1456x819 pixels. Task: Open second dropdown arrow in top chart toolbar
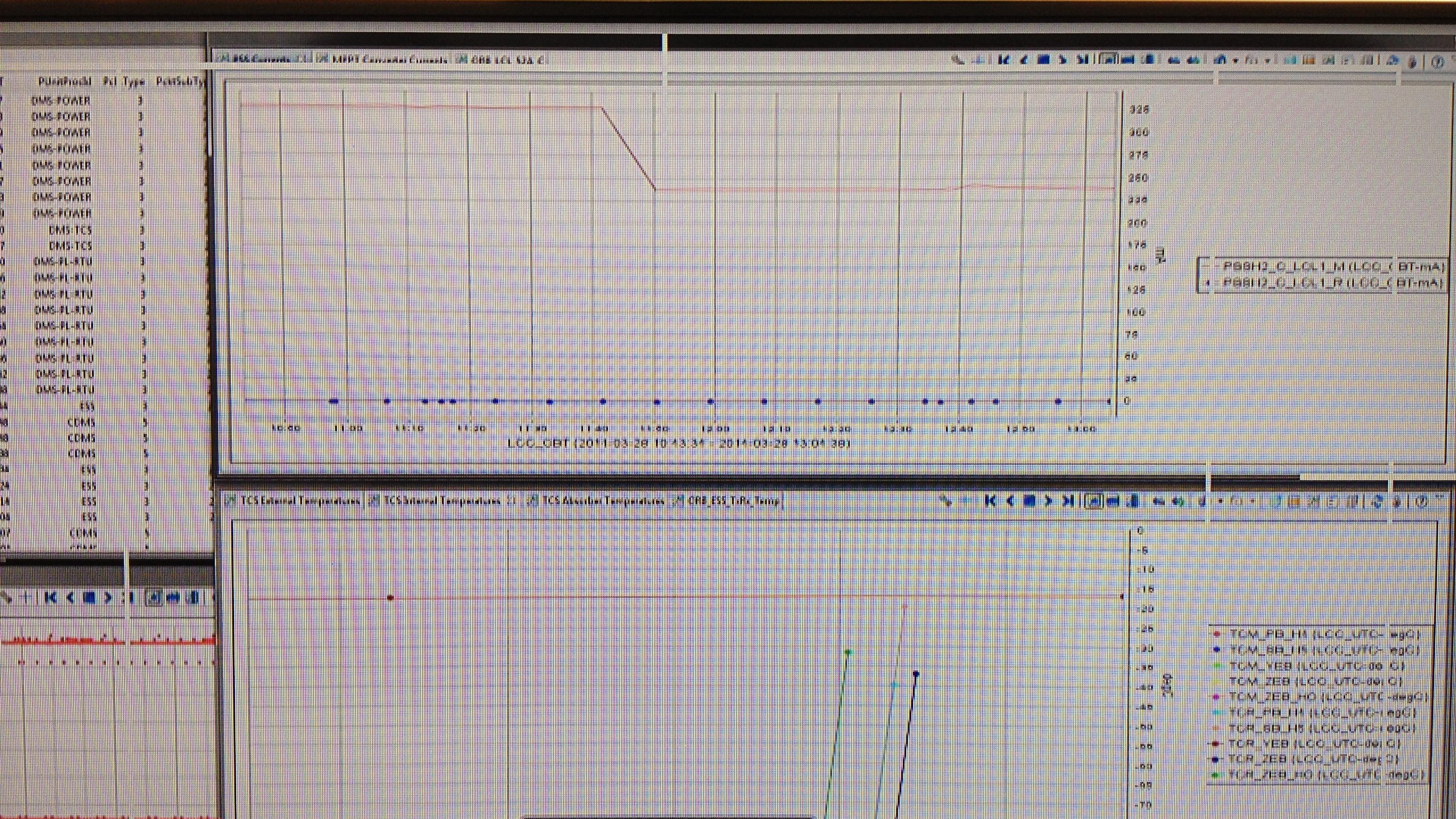coord(1268,61)
